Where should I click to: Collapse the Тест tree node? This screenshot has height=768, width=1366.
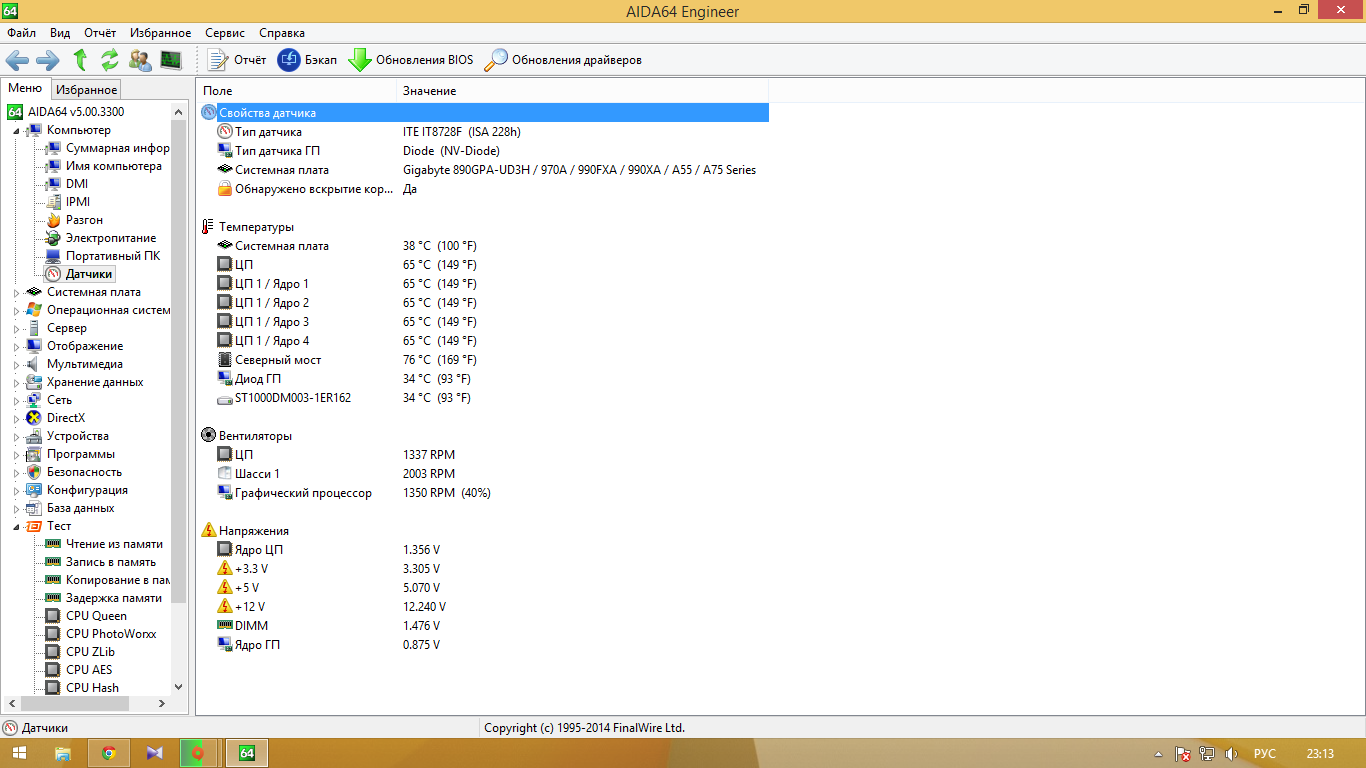click(16, 526)
